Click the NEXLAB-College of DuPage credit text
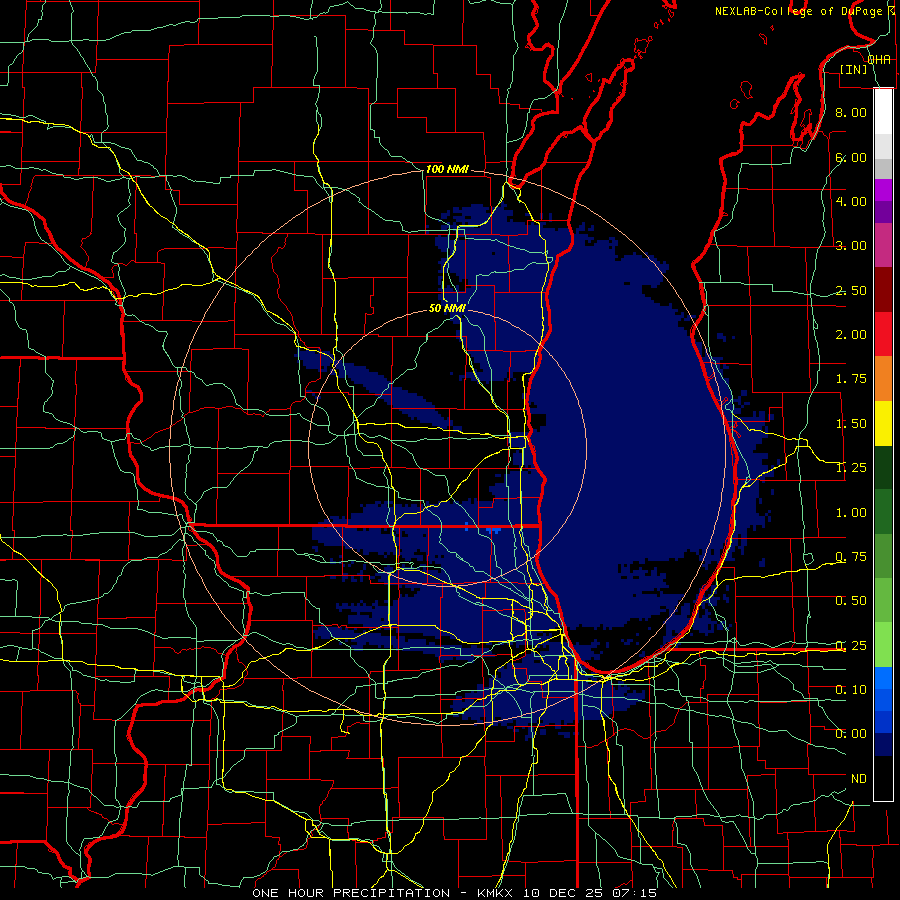This screenshot has width=900, height=900. (799, 11)
